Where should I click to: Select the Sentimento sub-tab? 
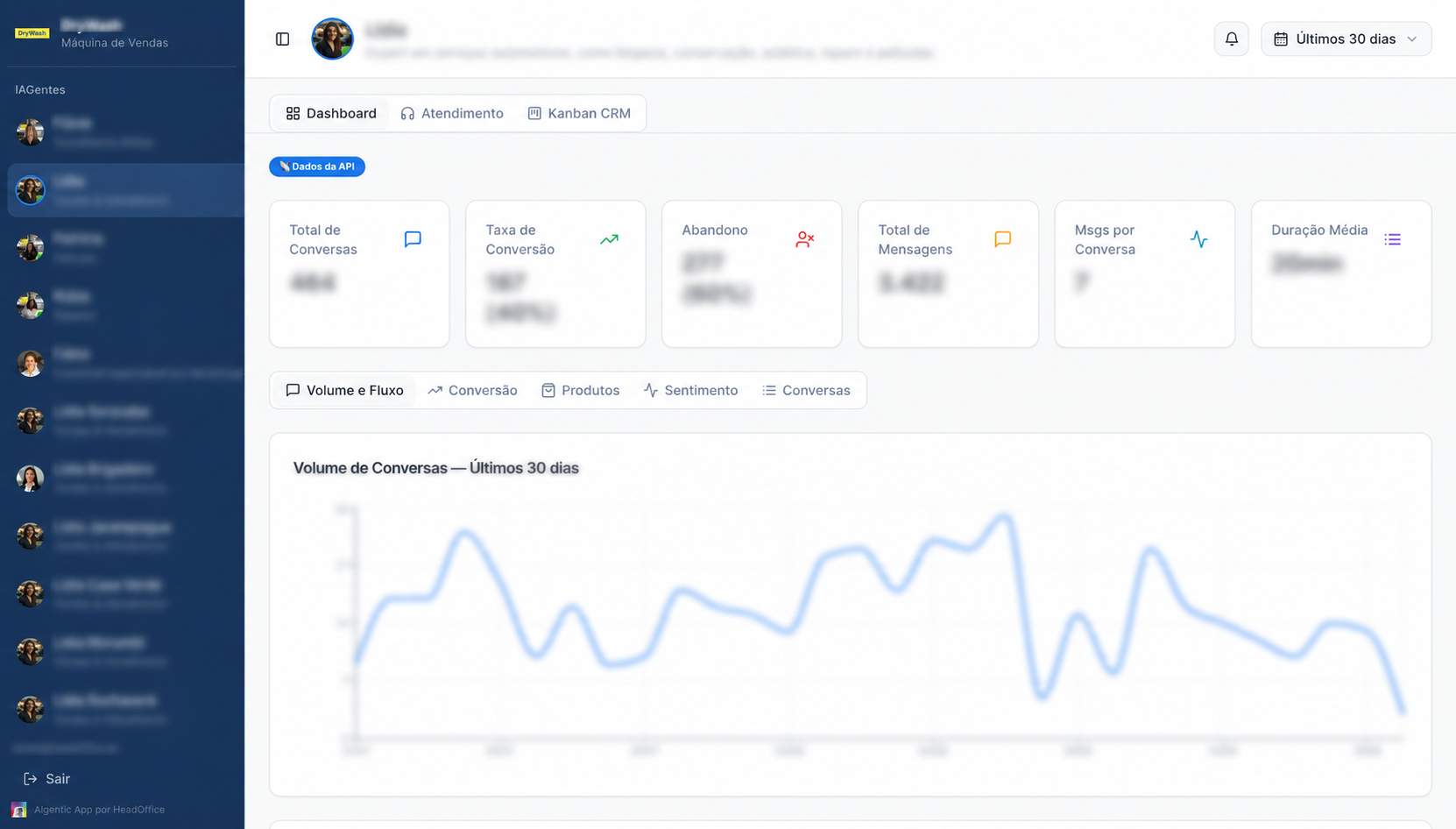pos(690,391)
